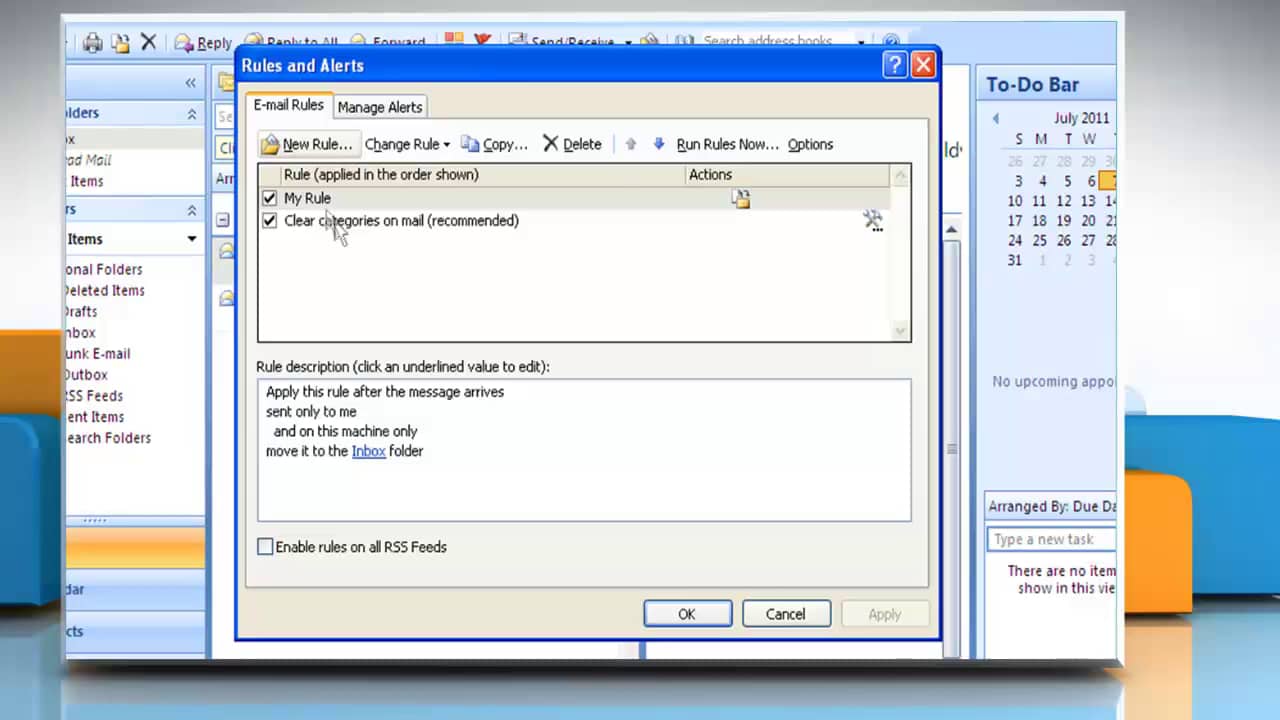Image resolution: width=1280 pixels, height=720 pixels.
Task: Click the Reply button label in Outlook toolbar
Action: click(x=214, y=43)
